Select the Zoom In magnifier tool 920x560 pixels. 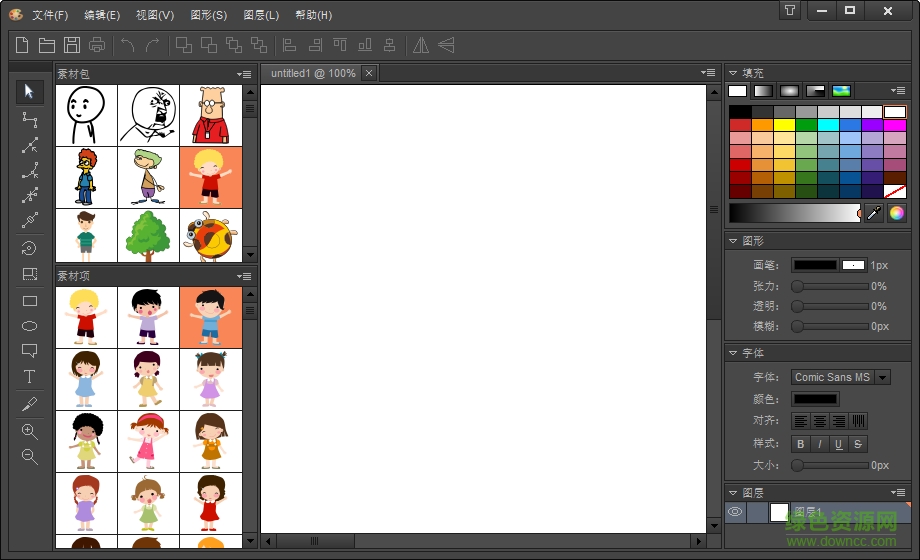tap(29, 432)
